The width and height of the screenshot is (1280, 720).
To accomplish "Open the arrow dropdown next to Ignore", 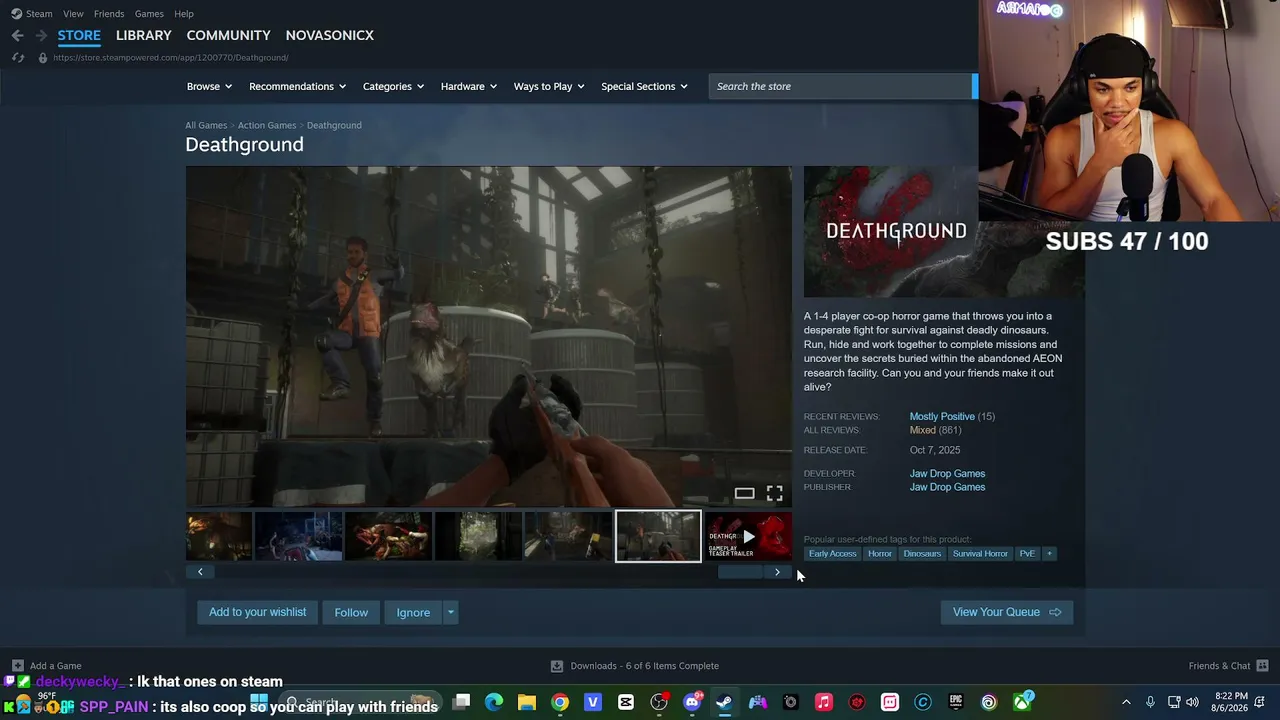I will click(x=451, y=612).
